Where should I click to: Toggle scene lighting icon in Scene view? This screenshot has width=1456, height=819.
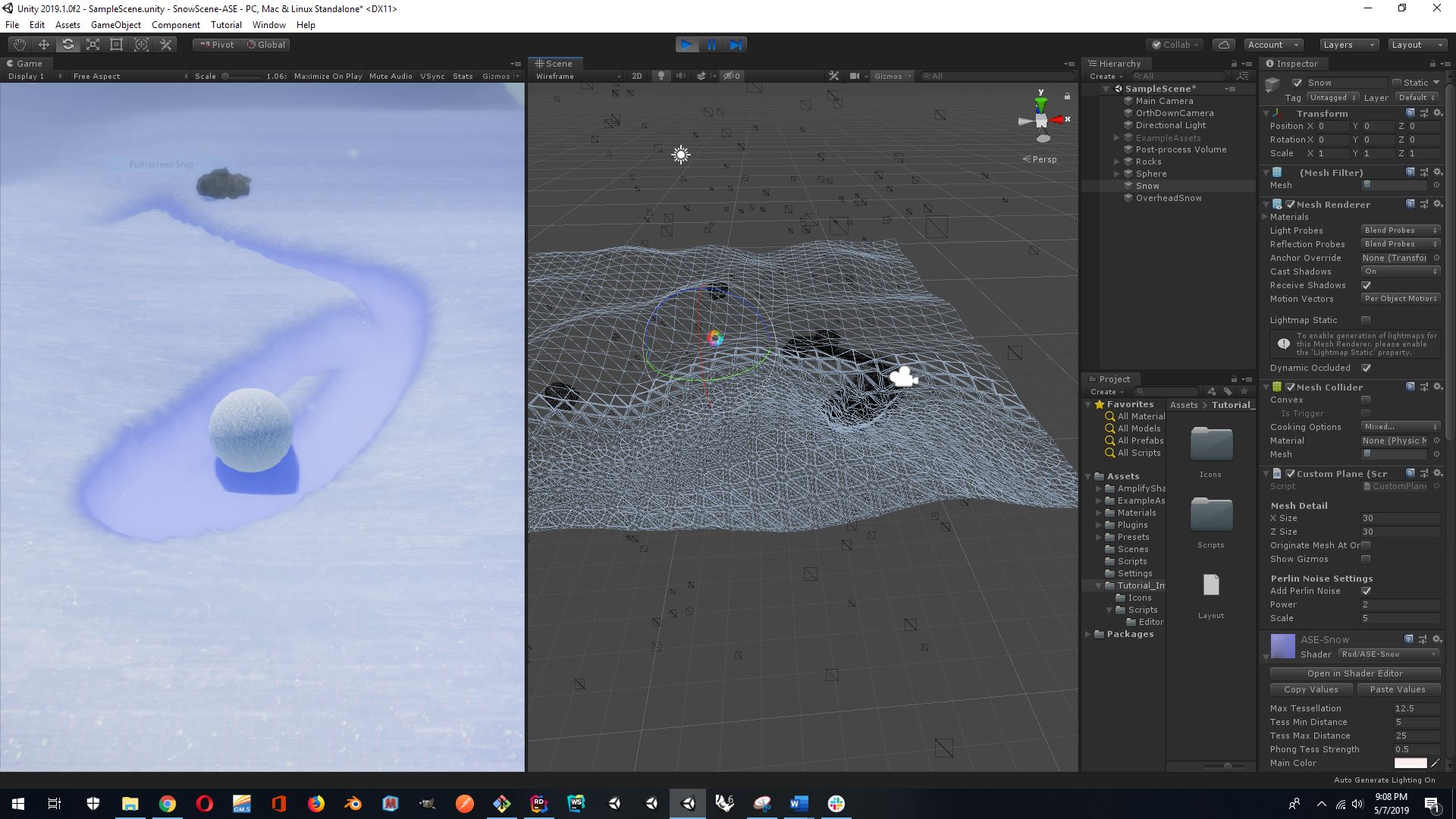pos(661,76)
